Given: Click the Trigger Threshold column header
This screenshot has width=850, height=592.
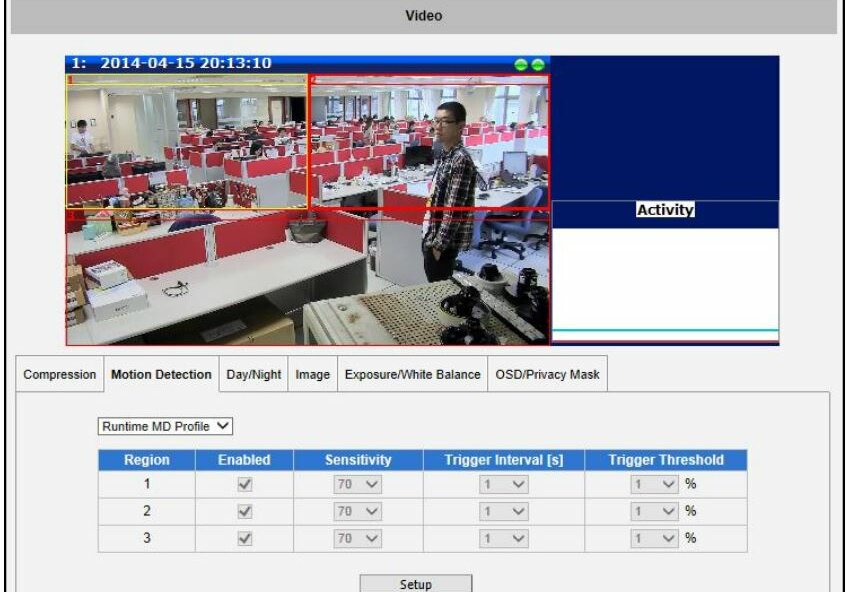Looking at the screenshot, I should coord(666,460).
